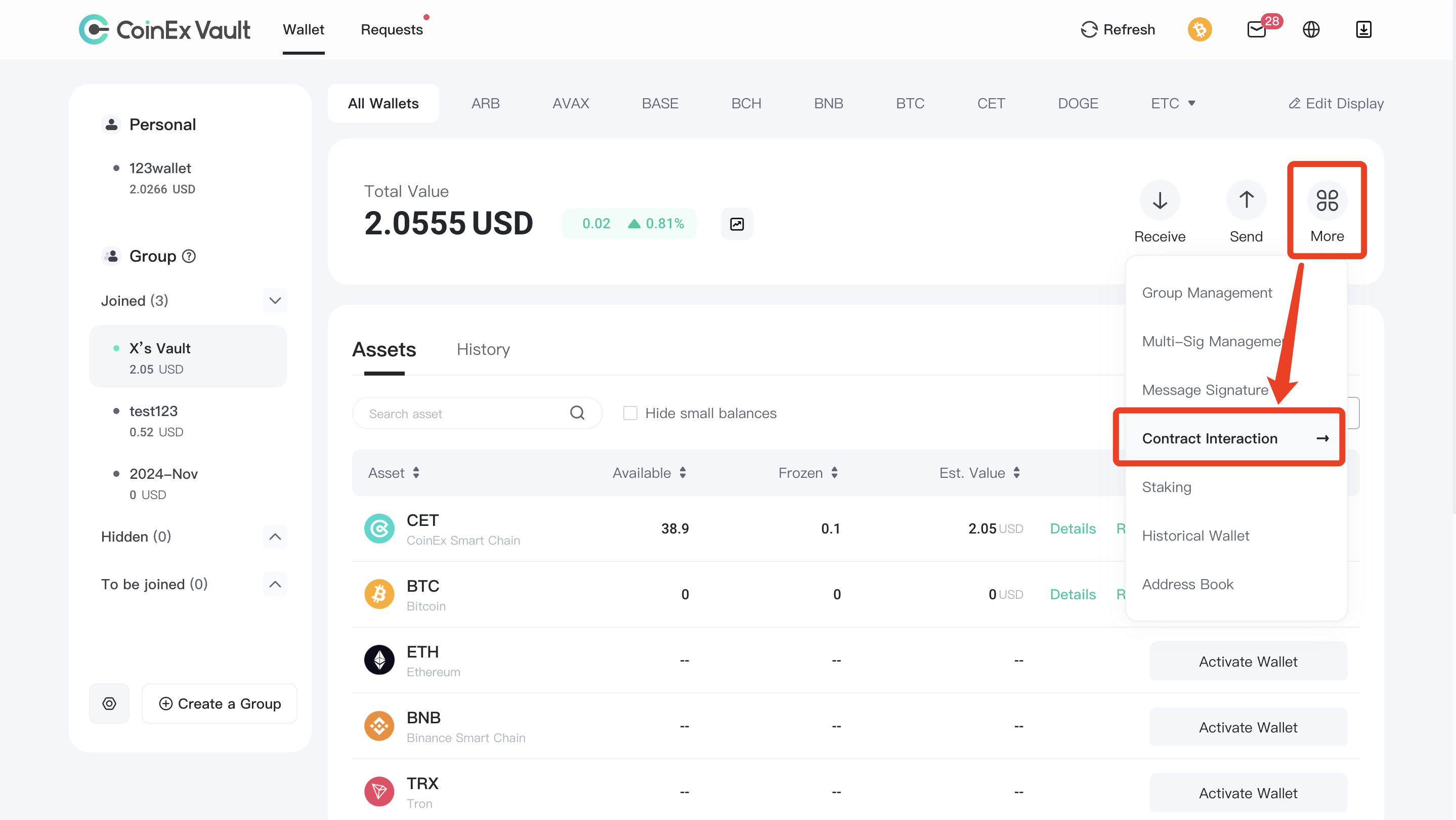
Task: Click the Group users icon
Action: pos(111,256)
